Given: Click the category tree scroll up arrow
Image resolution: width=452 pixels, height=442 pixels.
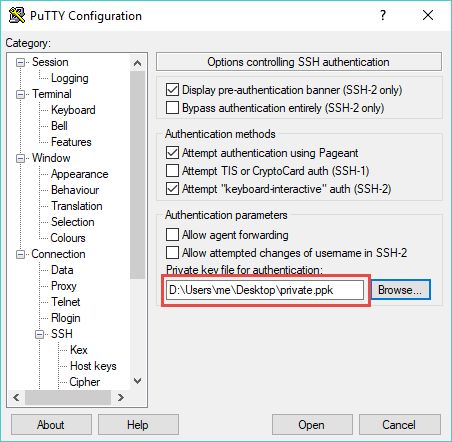Looking at the screenshot, I should [x=137, y=63].
